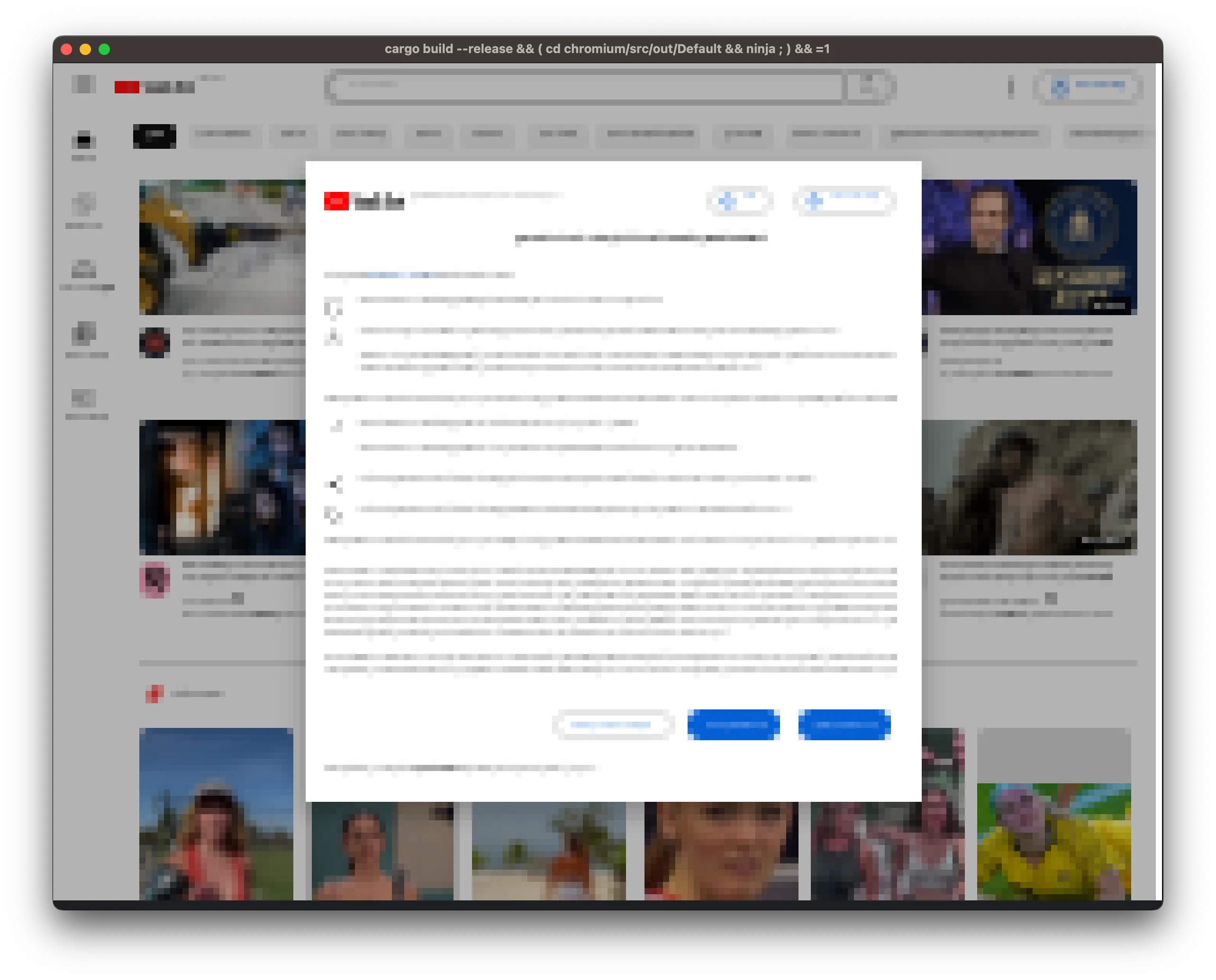Click the rightmost blue 'Accept all' button
Image resolution: width=1216 pixels, height=980 pixels.
click(x=844, y=724)
